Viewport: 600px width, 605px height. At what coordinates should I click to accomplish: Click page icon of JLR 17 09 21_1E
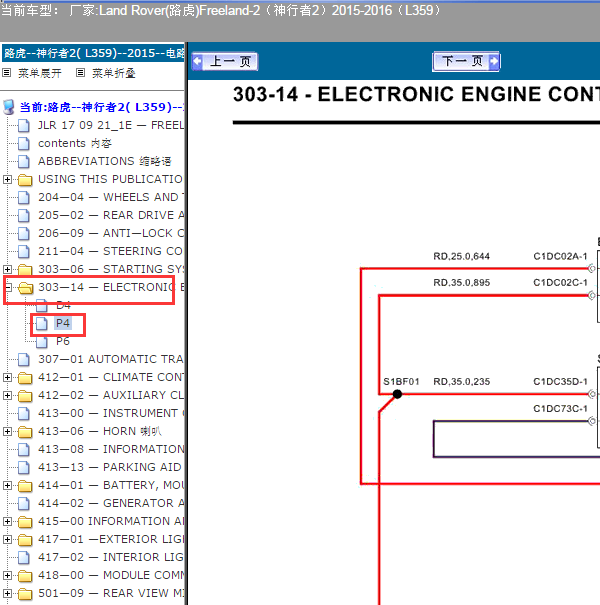24,125
